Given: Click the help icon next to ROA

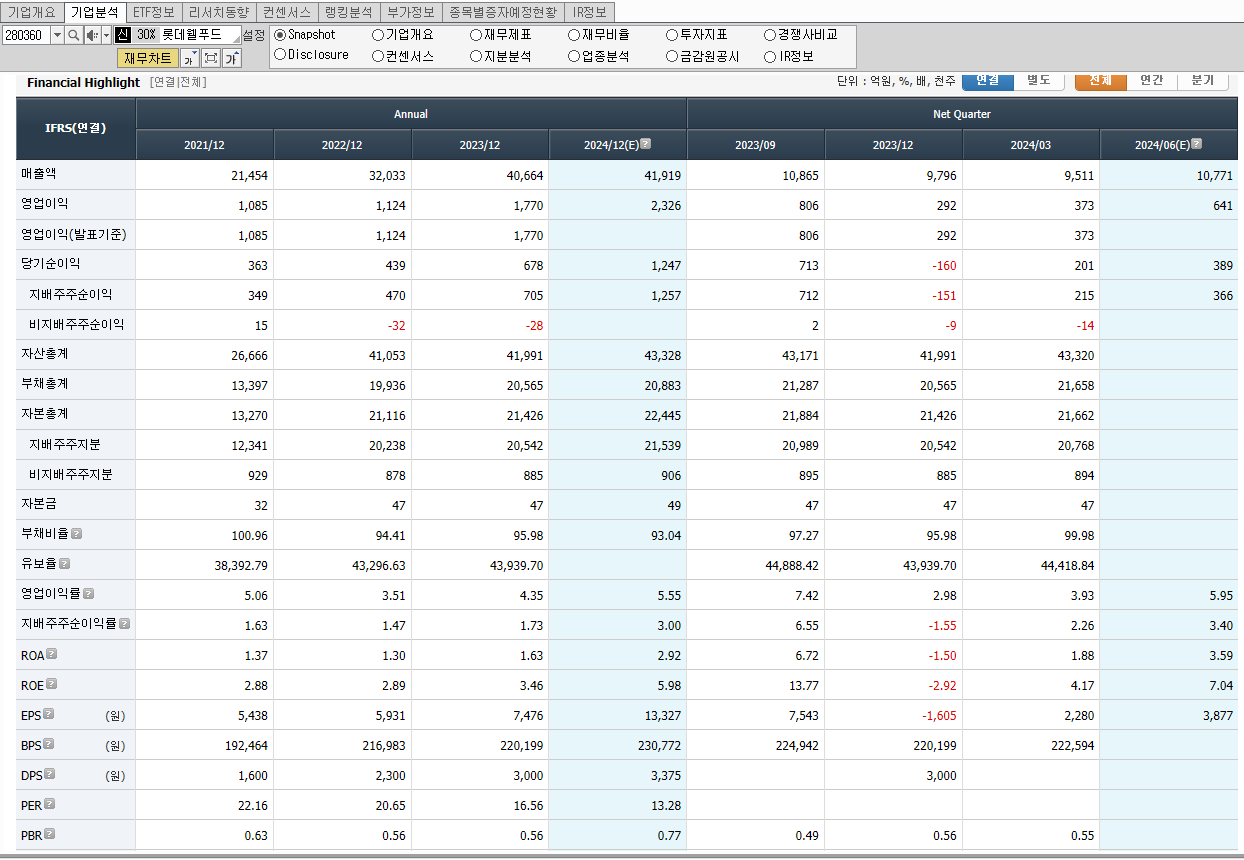Looking at the screenshot, I should 52,654.
